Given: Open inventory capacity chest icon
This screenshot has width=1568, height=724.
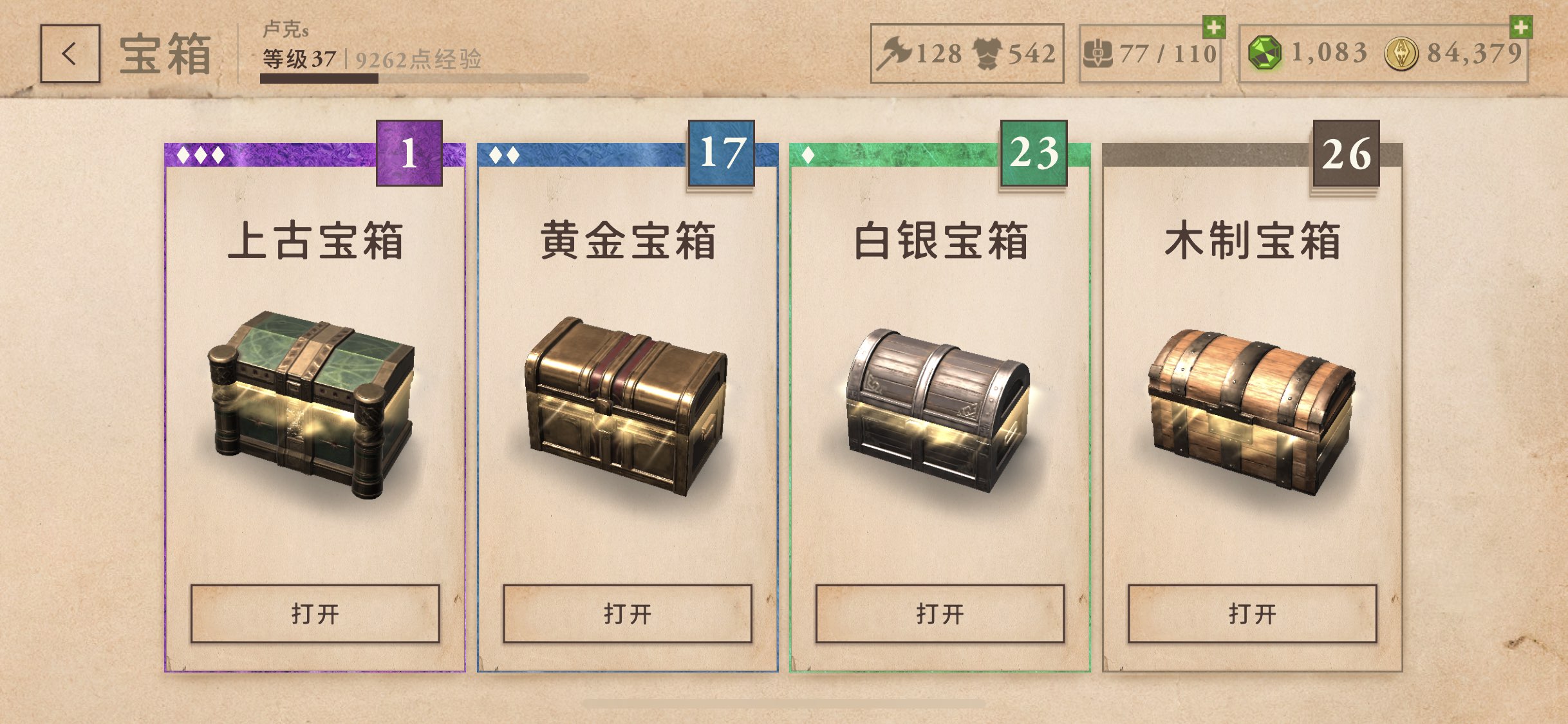Looking at the screenshot, I should 1098,53.
